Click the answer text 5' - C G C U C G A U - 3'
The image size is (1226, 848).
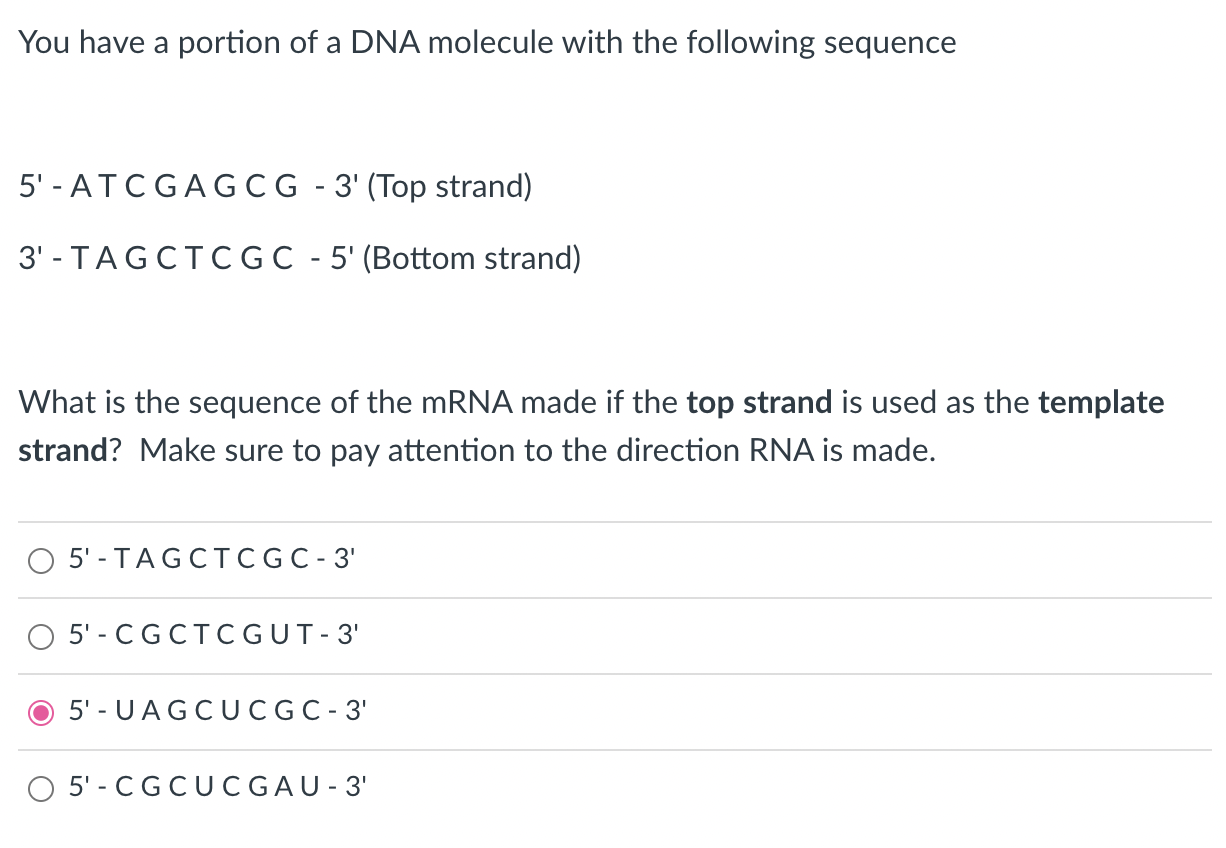pos(218,787)
